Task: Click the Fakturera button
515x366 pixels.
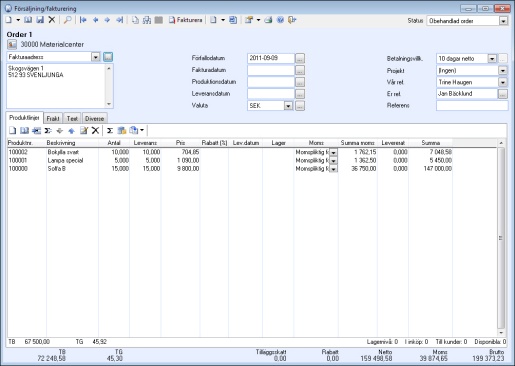Action: tap(185, 20)
